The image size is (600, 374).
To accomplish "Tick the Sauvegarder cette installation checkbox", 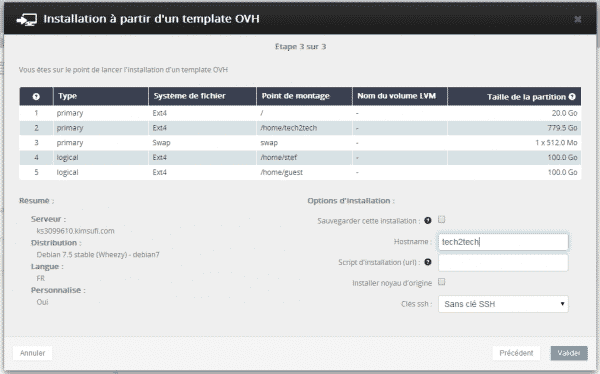I will tap(442, 219).
